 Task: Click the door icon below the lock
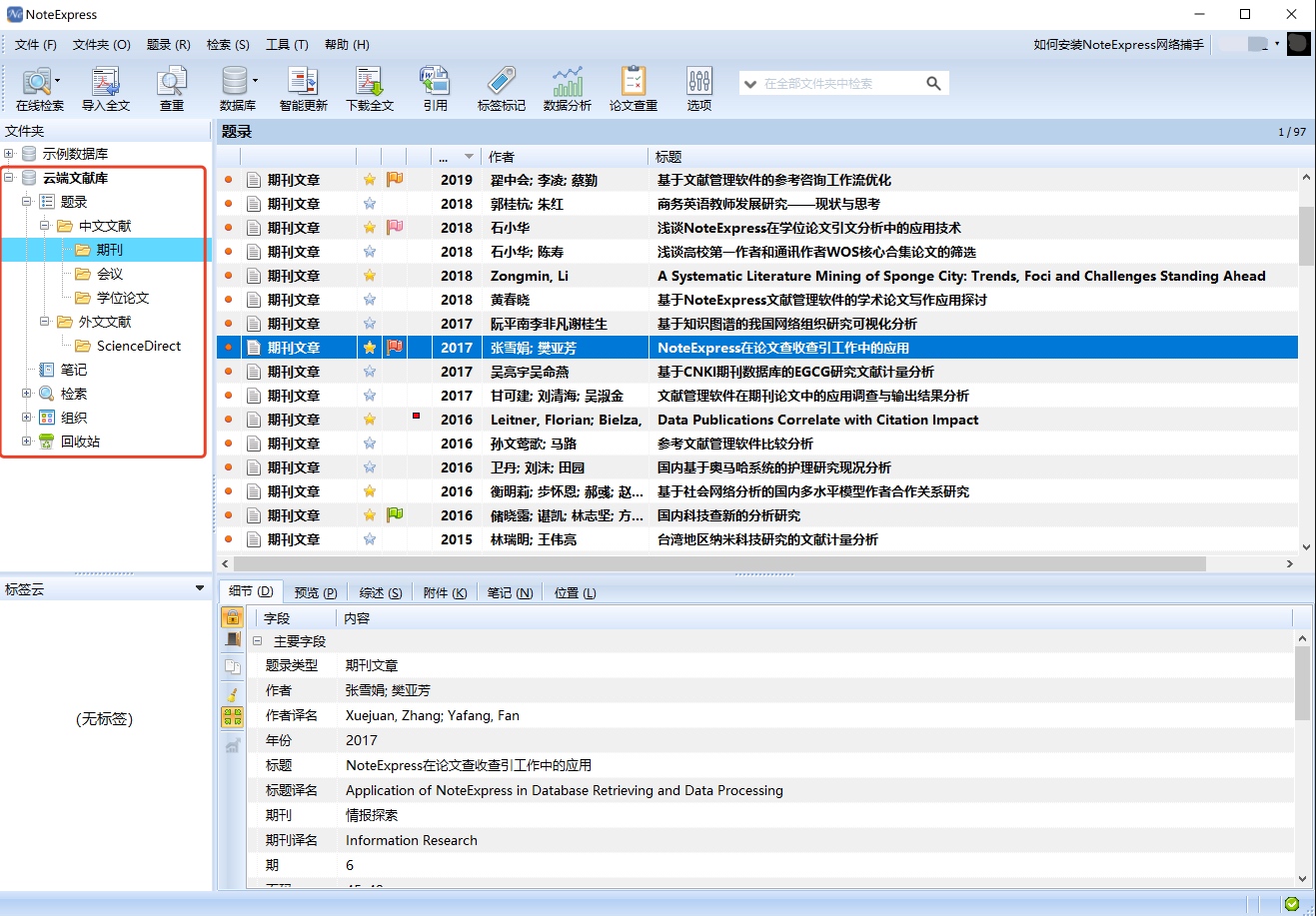pos(233,640)
